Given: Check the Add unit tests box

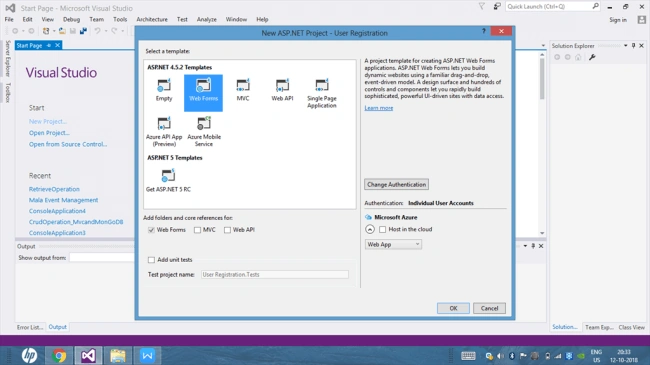Looking at the screenshot, I should pyautogui.click(x=151, y=260).
